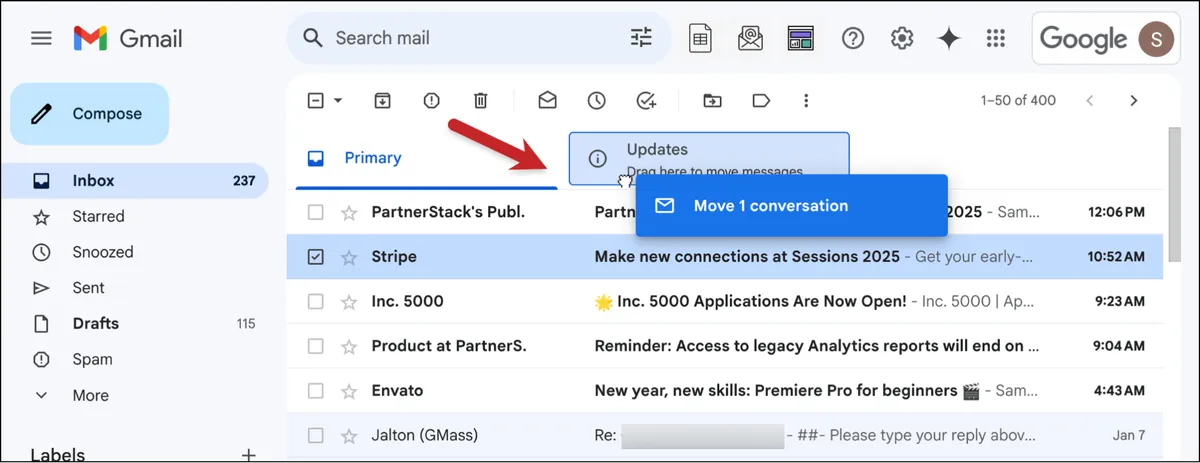Select the Envato email checkbox

click(x=315, y=390)
